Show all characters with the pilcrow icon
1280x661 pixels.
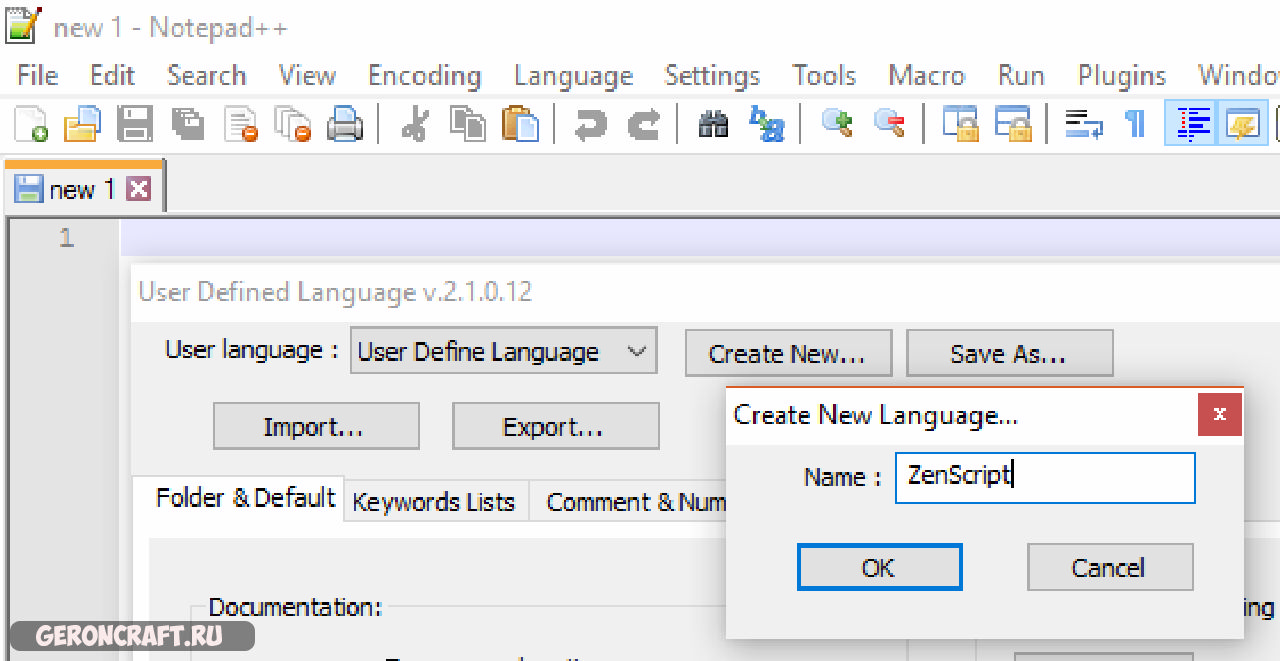pyautogui.click(x=1135, y=125)
